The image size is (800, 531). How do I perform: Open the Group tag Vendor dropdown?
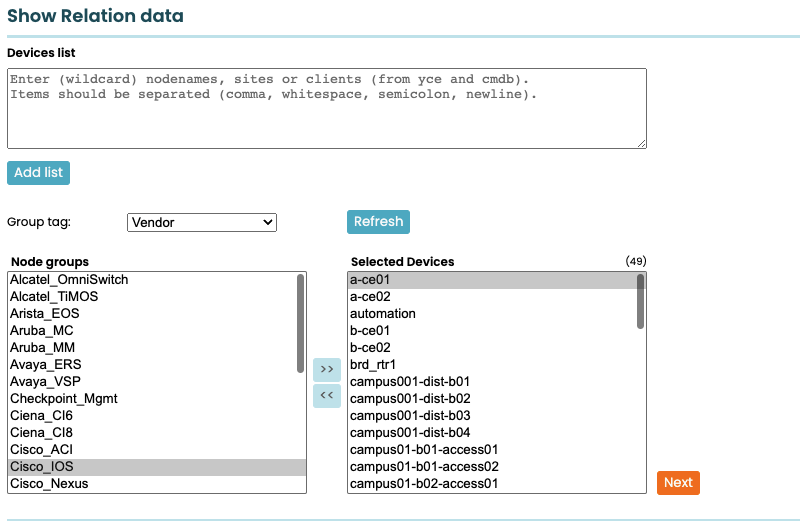point(202,222)
